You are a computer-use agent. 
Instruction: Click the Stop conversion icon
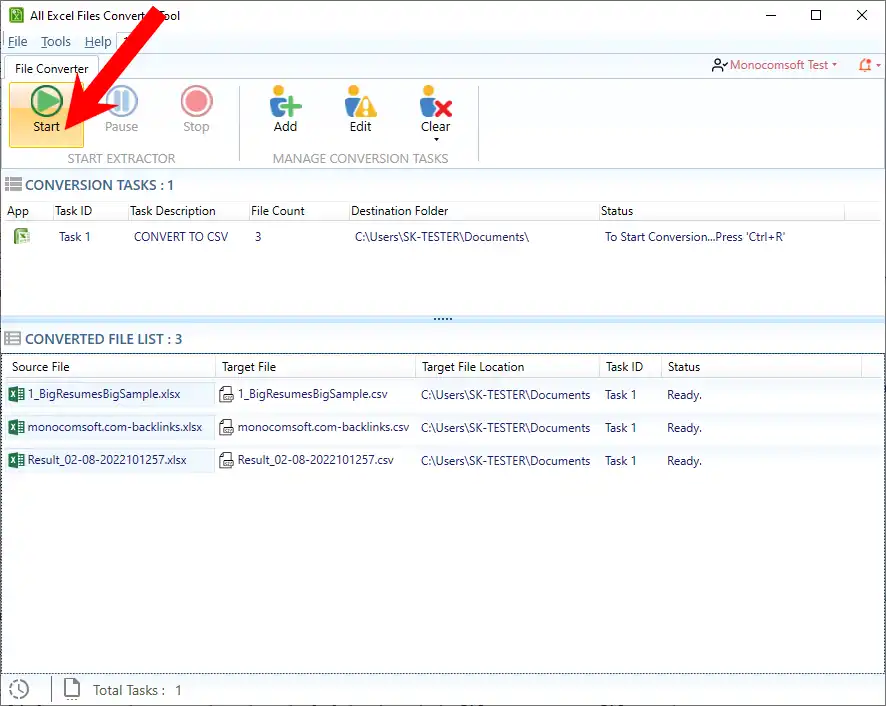(196, 102)
